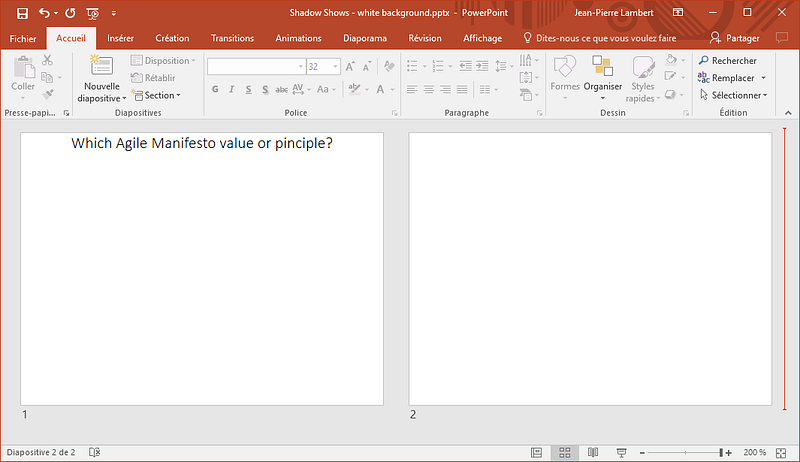The image size is (800, 462).
Task: Click the Nouvelle diapositive icon
Action: click(x=102, y=66)
